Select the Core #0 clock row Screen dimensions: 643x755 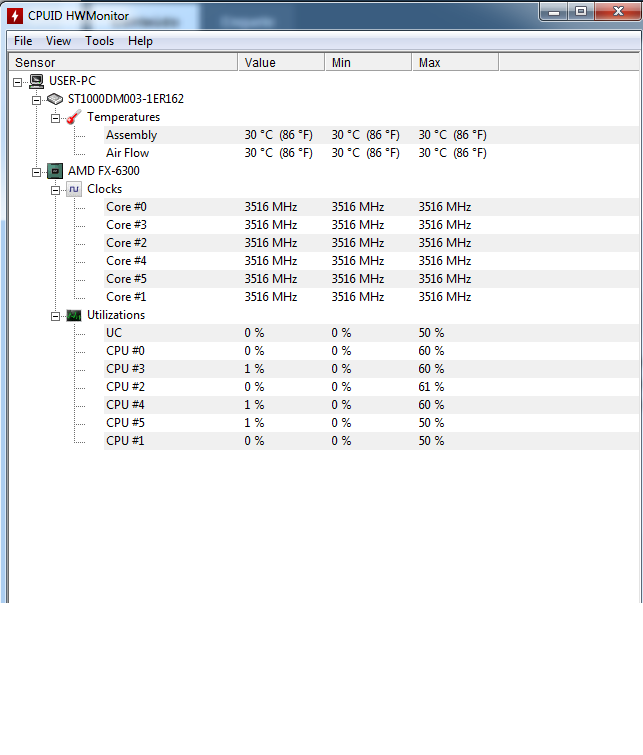[x=371, y=207]
